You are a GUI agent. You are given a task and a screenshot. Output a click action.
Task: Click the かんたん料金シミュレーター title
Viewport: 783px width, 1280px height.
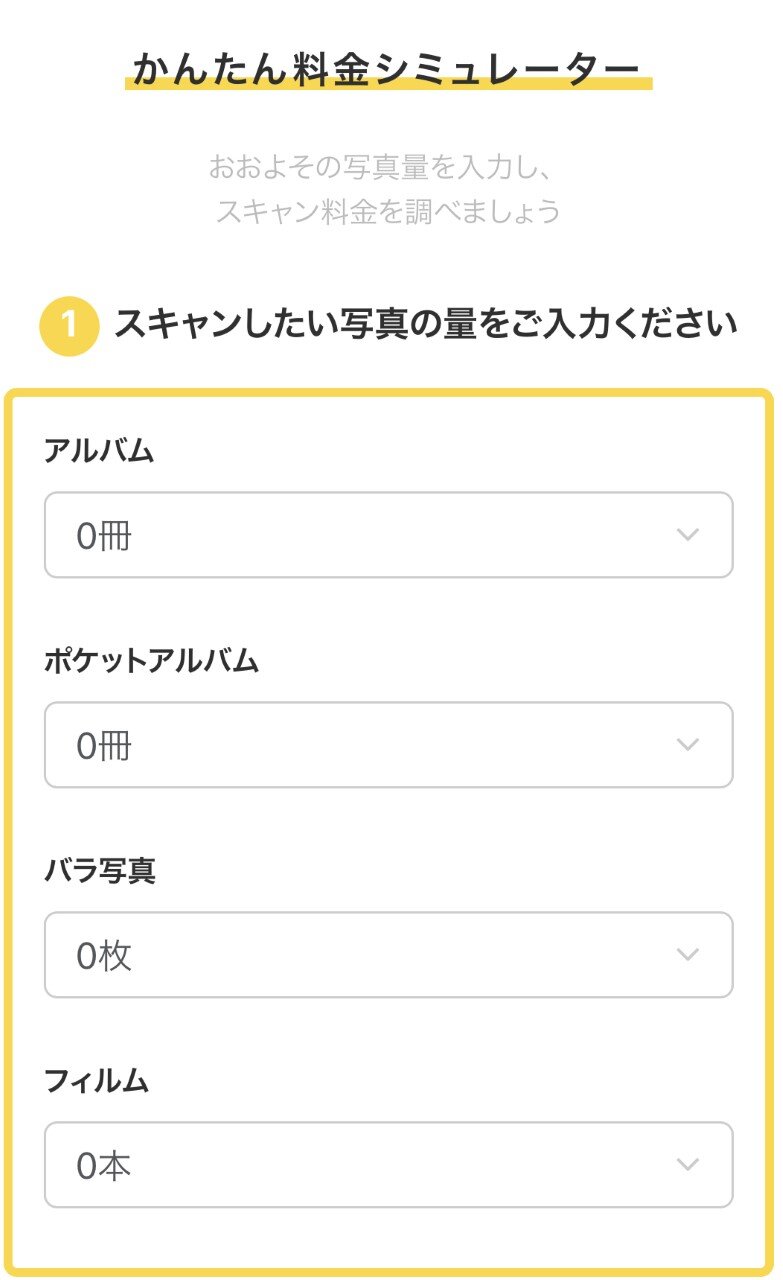(x=387, y=69)
